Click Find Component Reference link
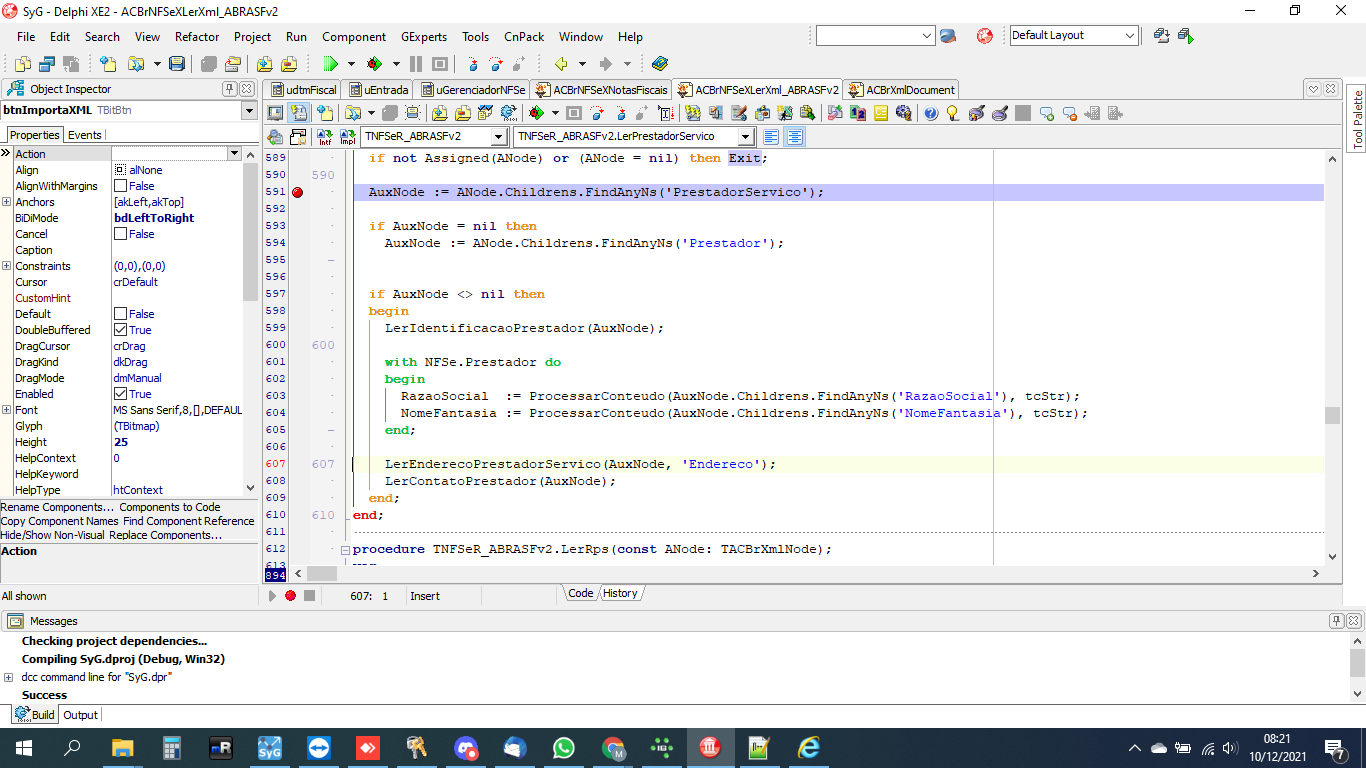 [x=189, y=521]
